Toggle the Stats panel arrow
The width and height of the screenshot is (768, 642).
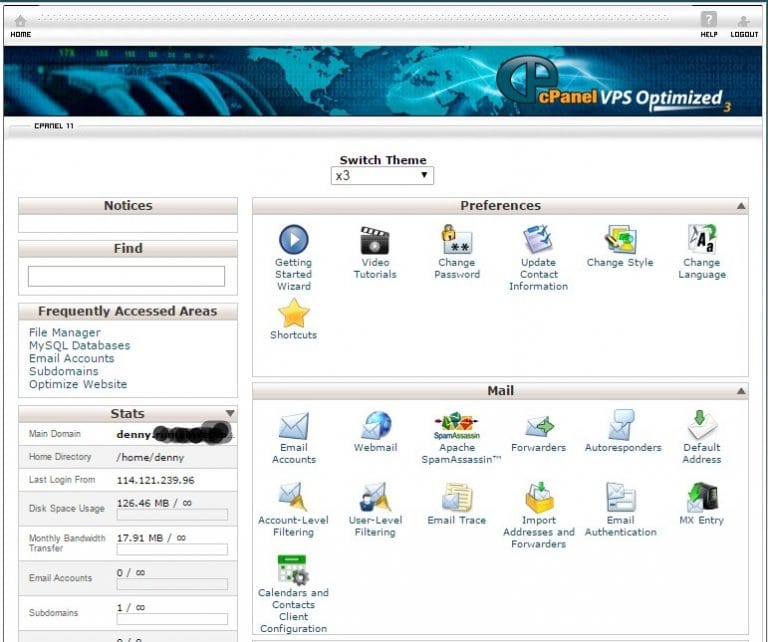[x=230, y=413]
